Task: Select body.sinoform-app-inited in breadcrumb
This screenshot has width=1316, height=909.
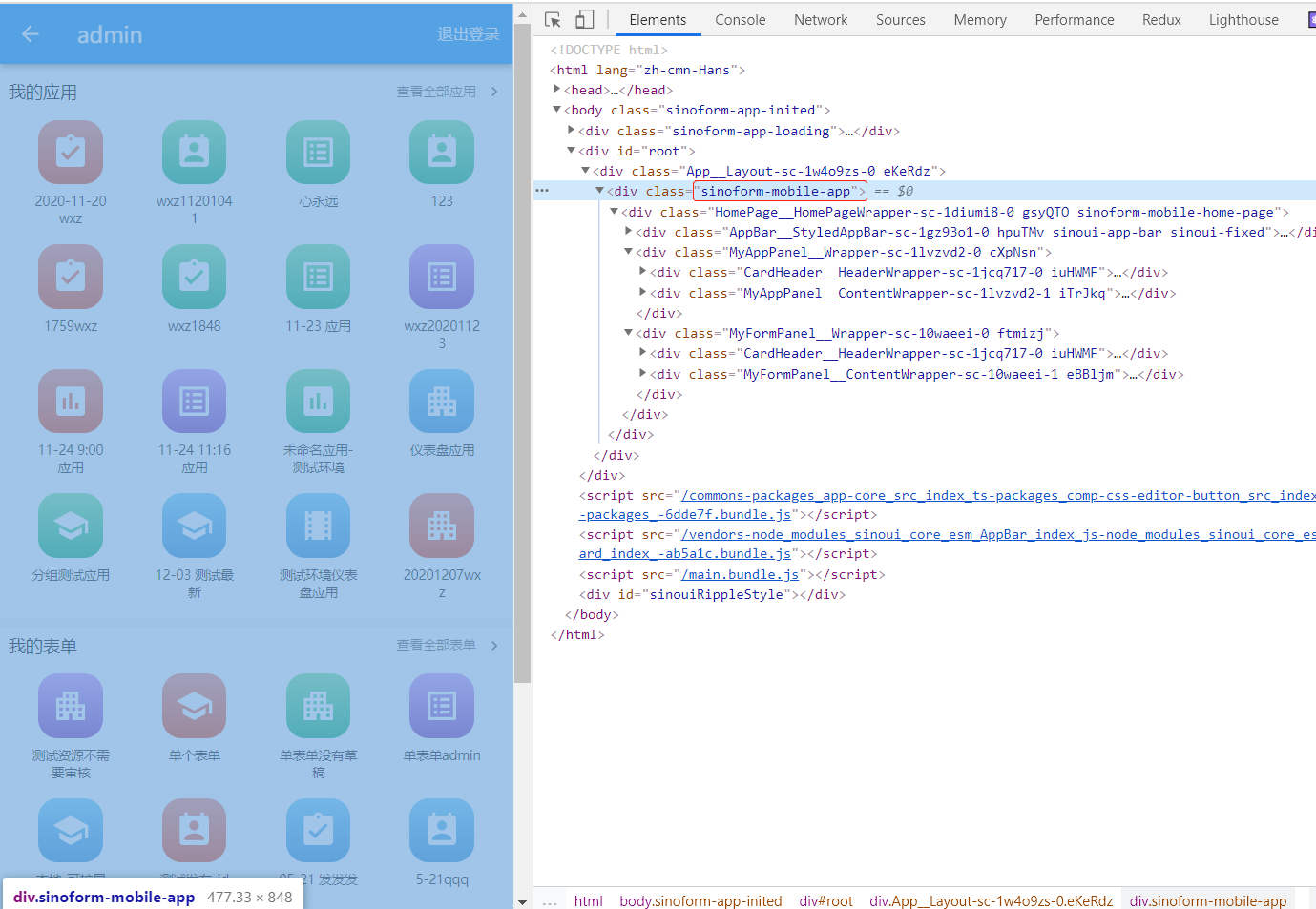Action: [700, 900]
